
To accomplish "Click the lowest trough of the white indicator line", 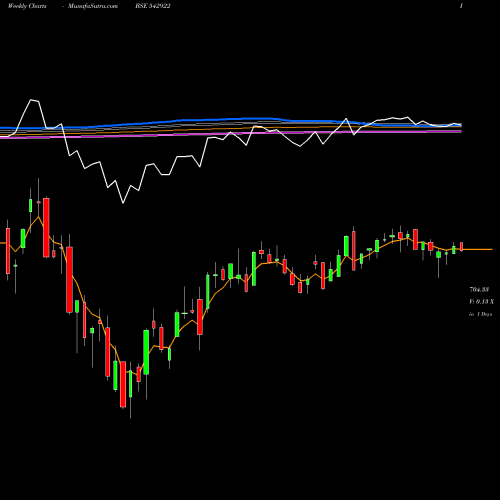I will [123, 202].
